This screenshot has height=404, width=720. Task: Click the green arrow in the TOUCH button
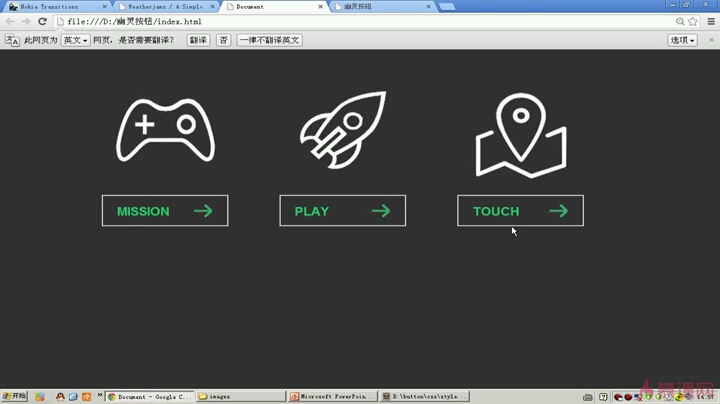point(558,211)
